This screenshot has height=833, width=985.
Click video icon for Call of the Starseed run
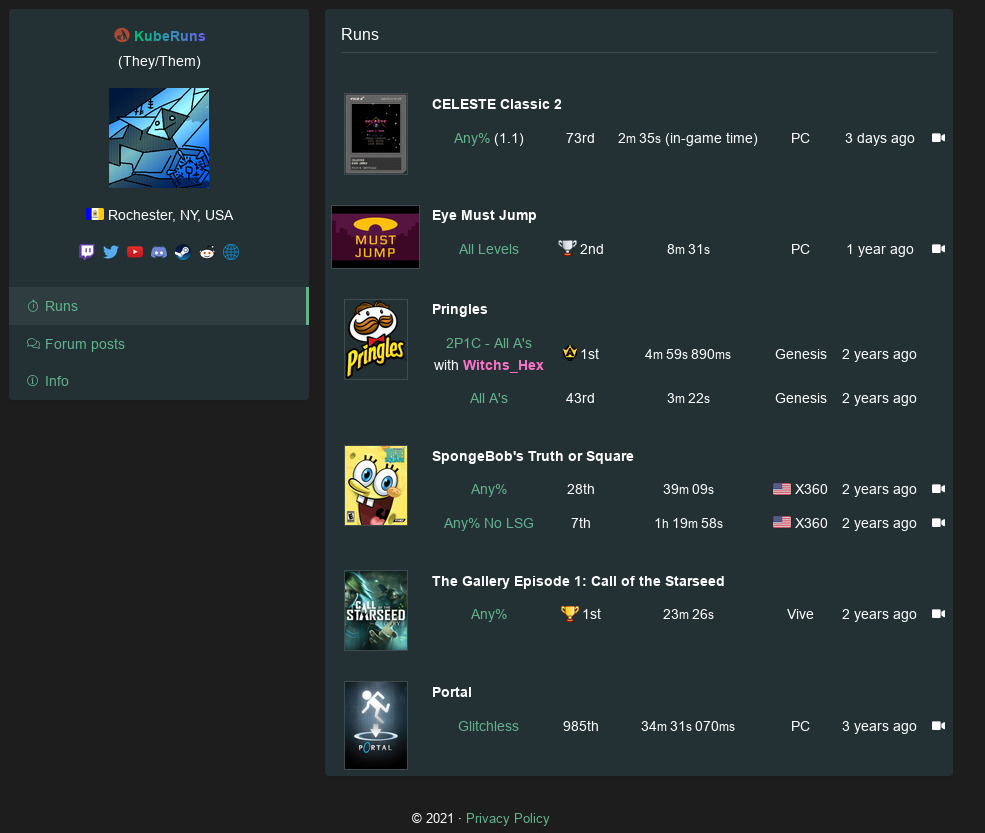point(939,614)
